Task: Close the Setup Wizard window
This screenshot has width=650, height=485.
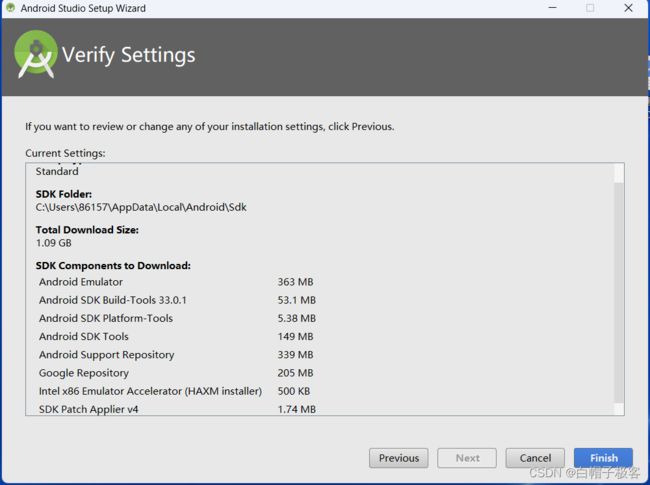Action: pyautogui.click(x=628, y=8)
